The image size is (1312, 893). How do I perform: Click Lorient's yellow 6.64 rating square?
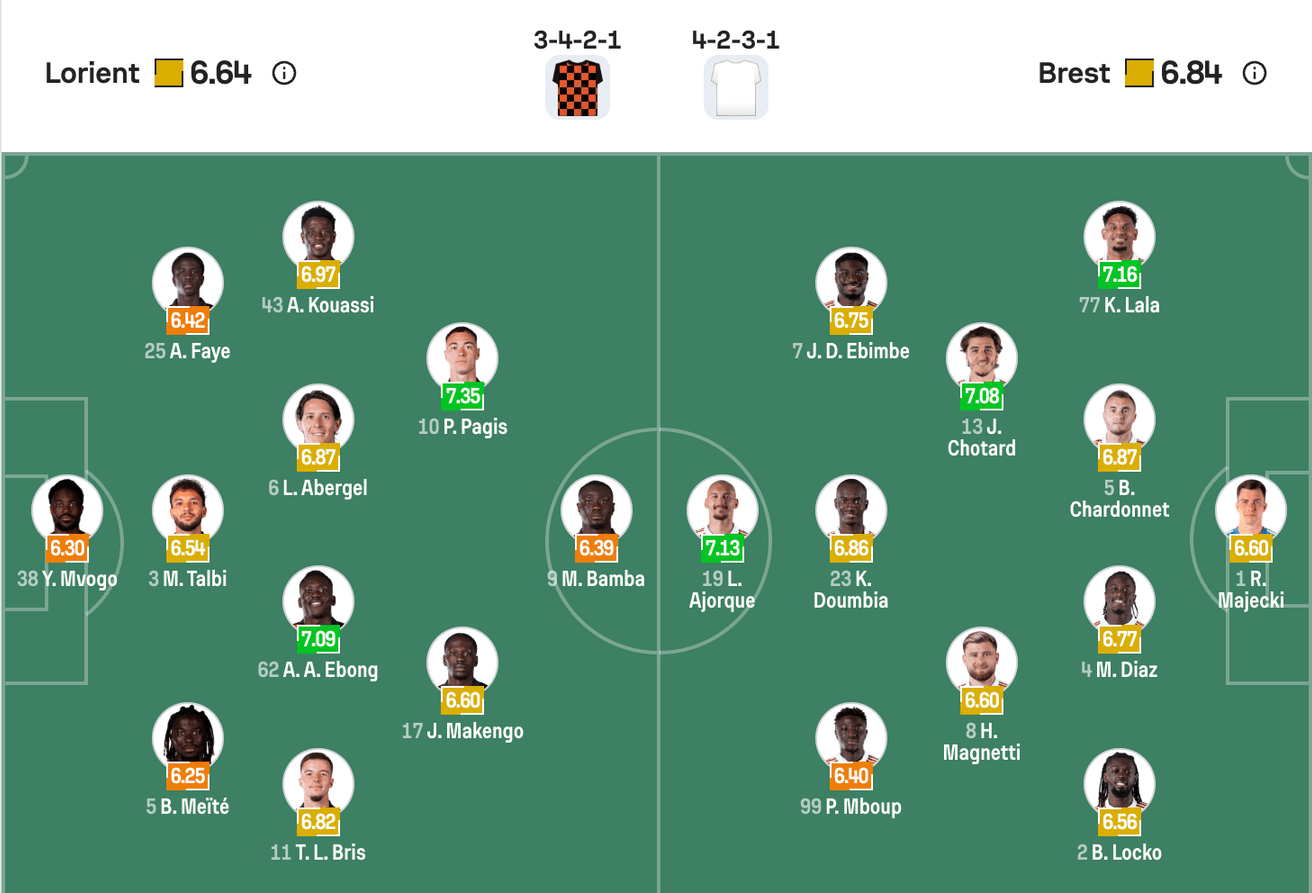(x=169, y=73)
